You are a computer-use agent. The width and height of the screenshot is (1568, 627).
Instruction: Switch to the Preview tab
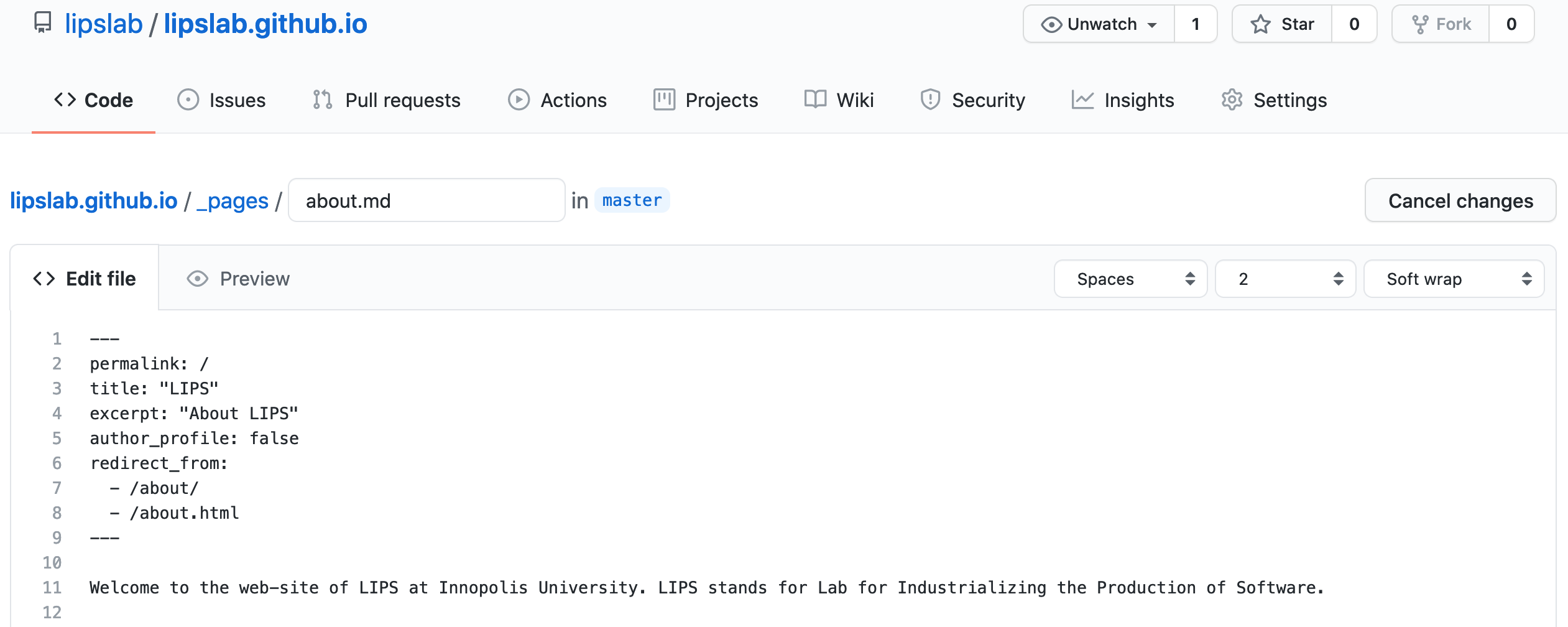point(239,279)
